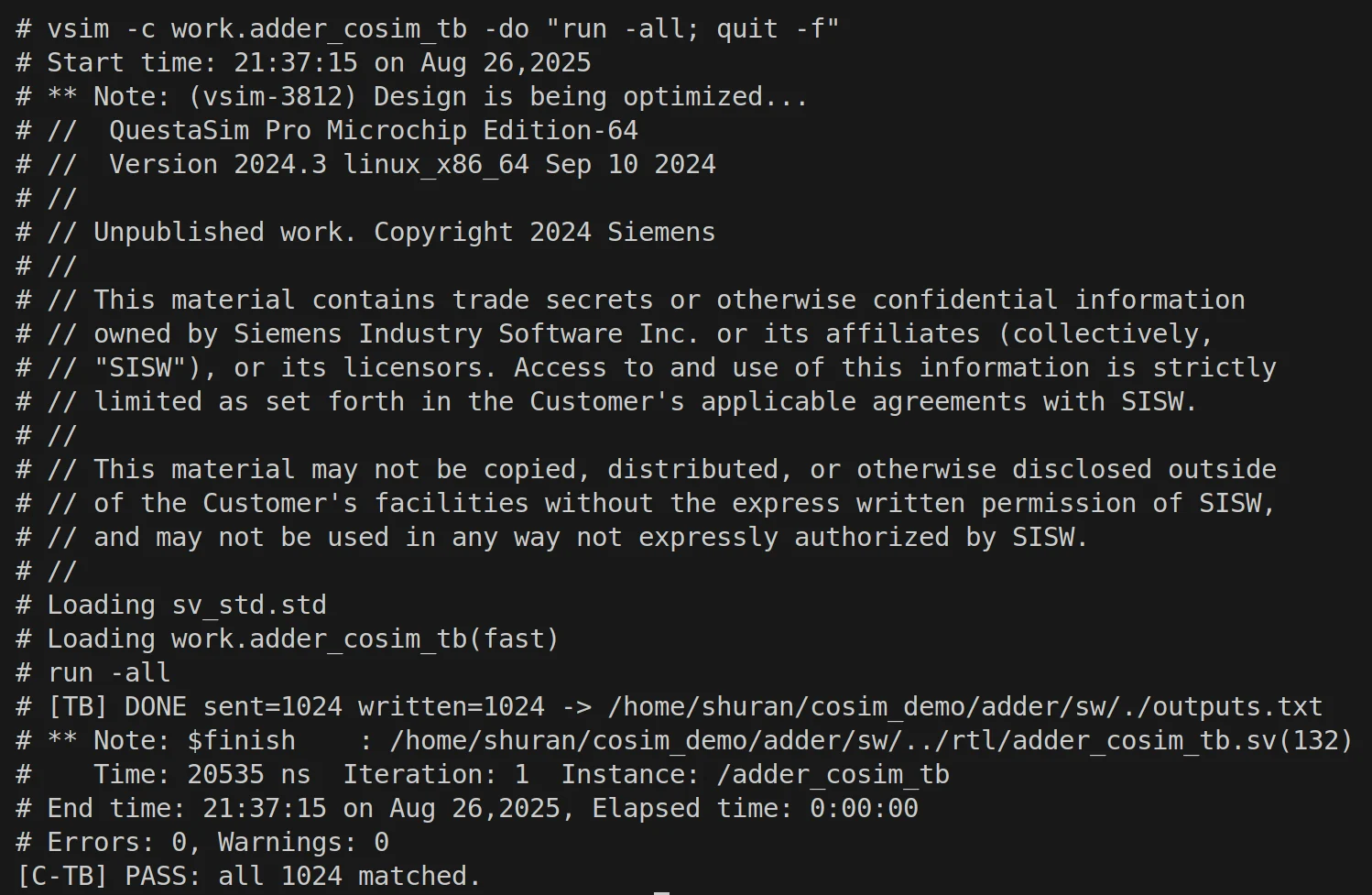
Task: Click the 'Instance: /adder_cosim_tb' text
Action: pos(756,774)
